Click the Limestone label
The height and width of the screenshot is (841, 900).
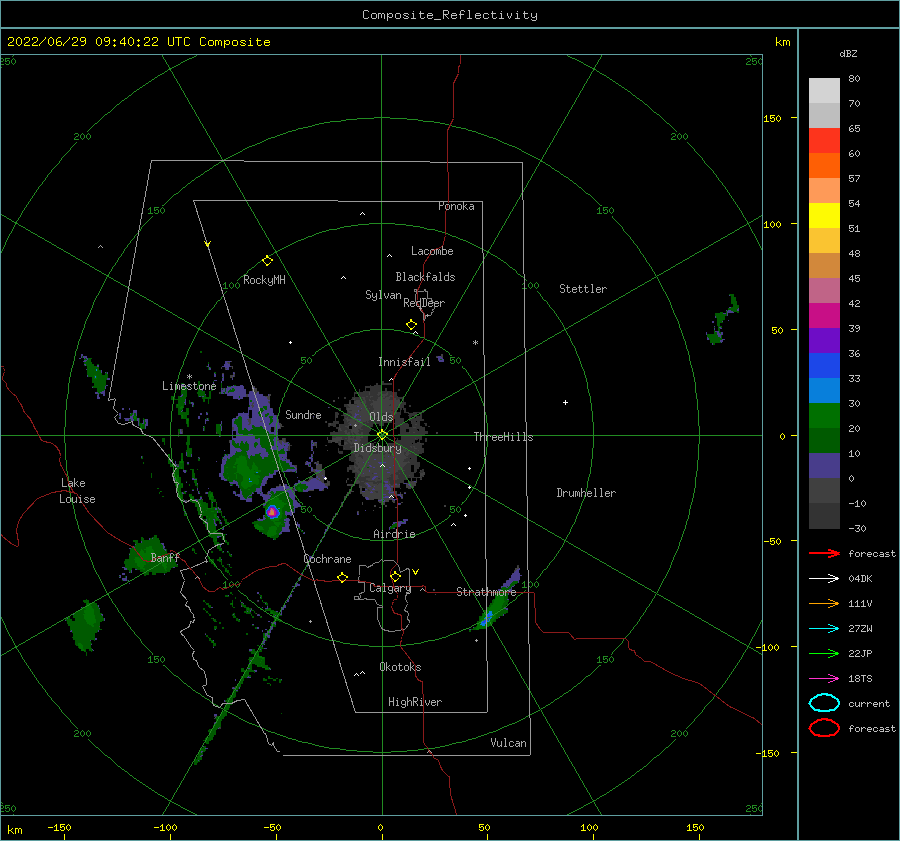(x=189, y=386)
